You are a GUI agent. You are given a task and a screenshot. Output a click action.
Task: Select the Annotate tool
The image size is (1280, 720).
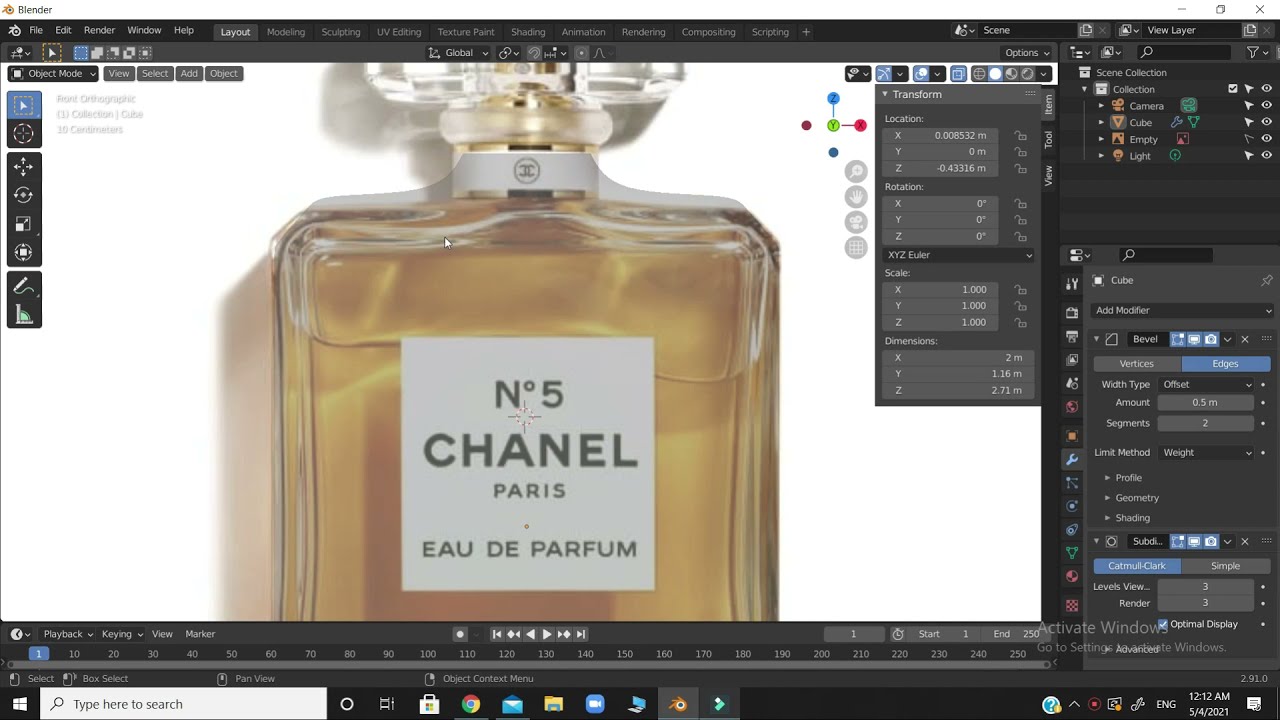point(24,287)
